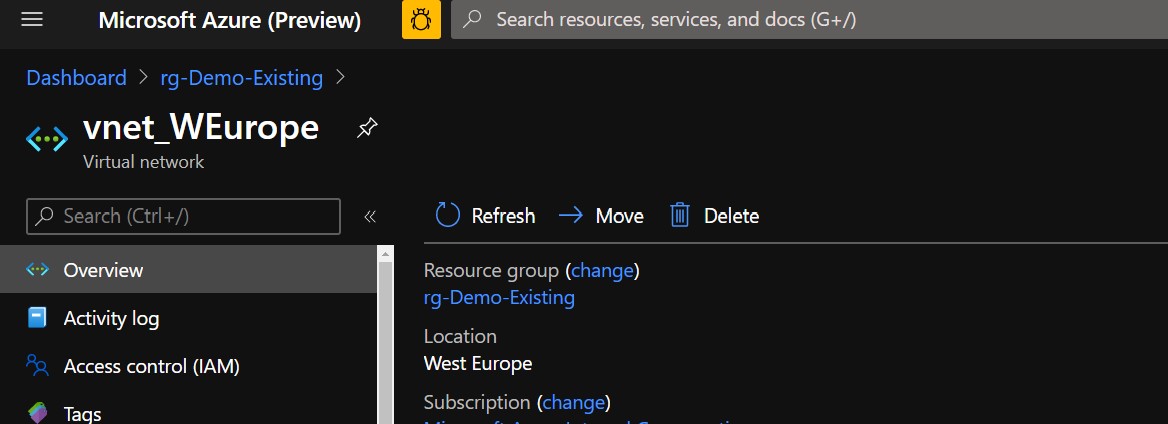The height and width of the screenshot is (424, 1168).
Task: Click the Overview menu icon
Action: tap(37, 270)
